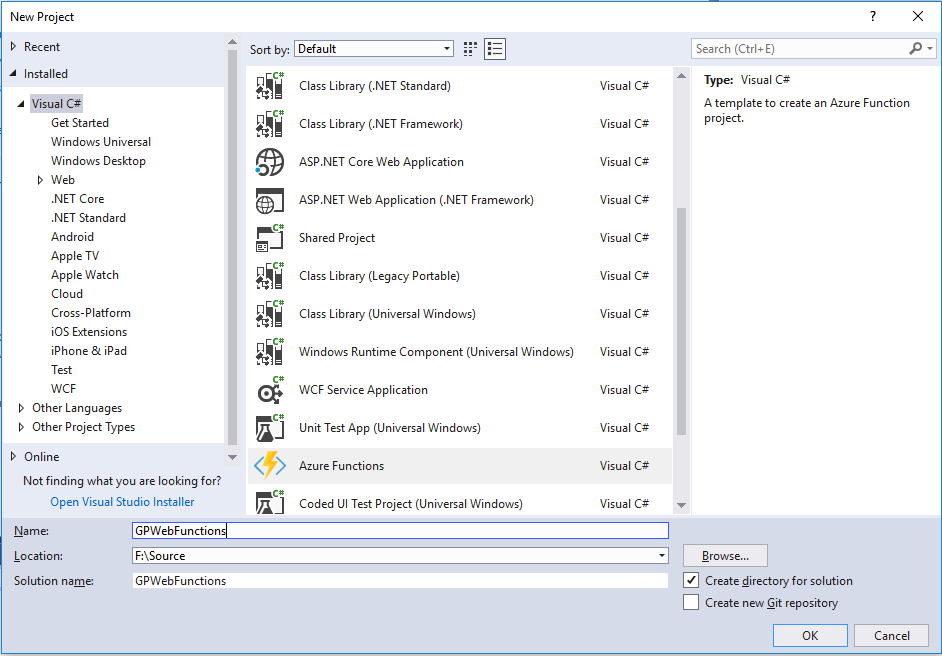Collapse the Visual C# node

click(x=21, y=103)
